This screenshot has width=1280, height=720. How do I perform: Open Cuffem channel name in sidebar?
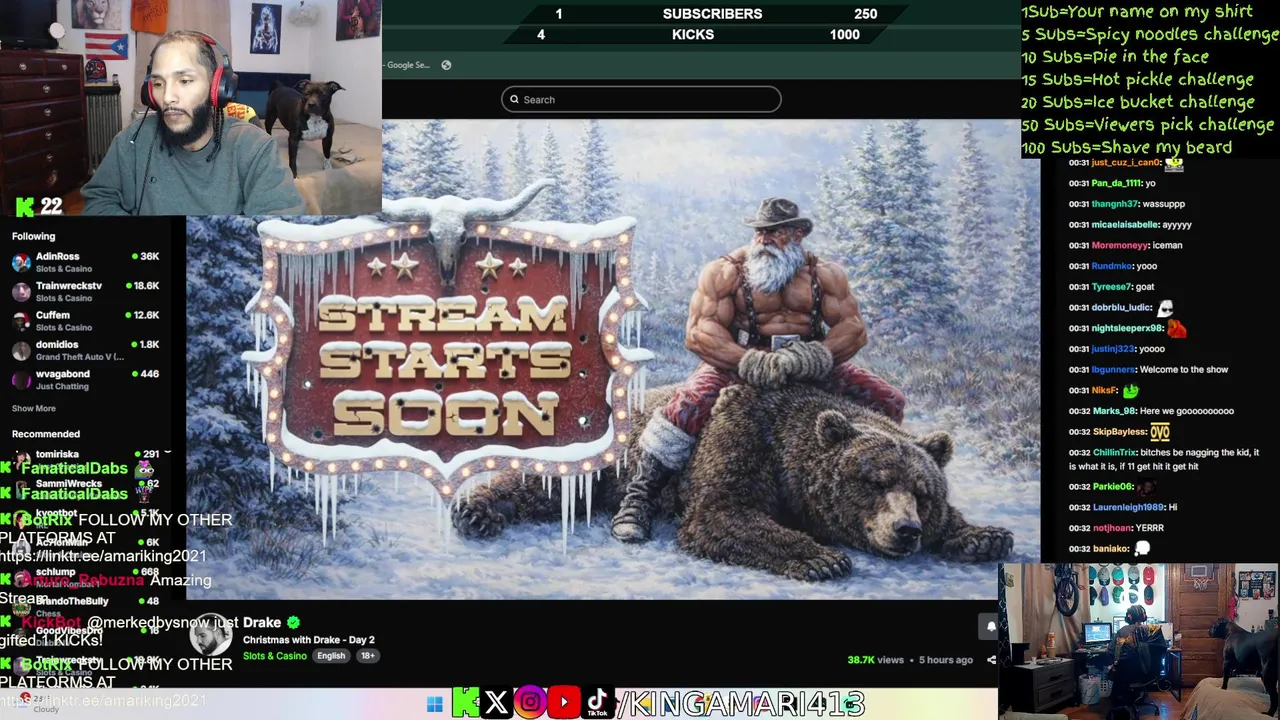tap(53, 315)
